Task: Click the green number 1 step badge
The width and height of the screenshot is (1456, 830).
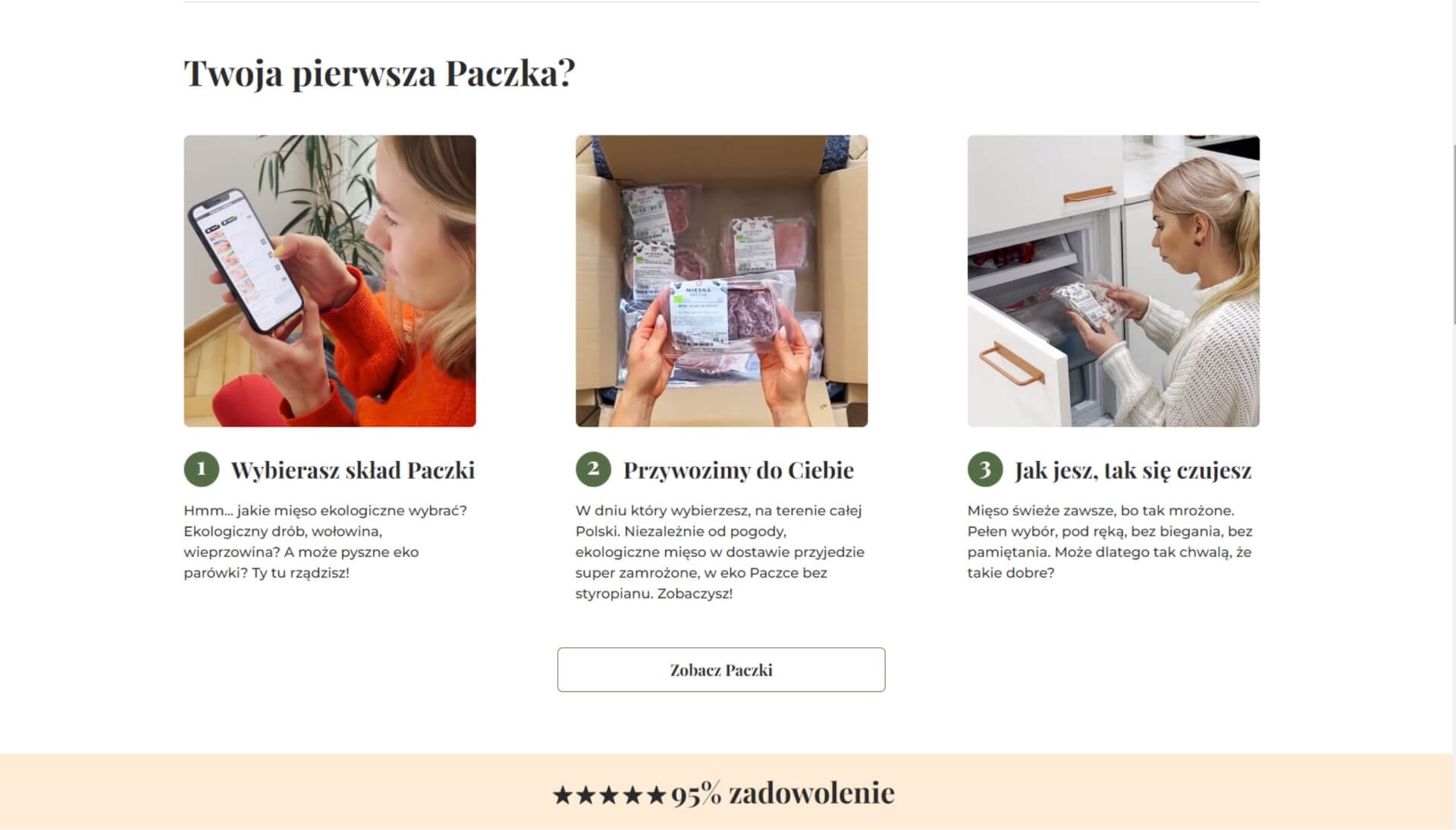Action: [x=201, y=469]
